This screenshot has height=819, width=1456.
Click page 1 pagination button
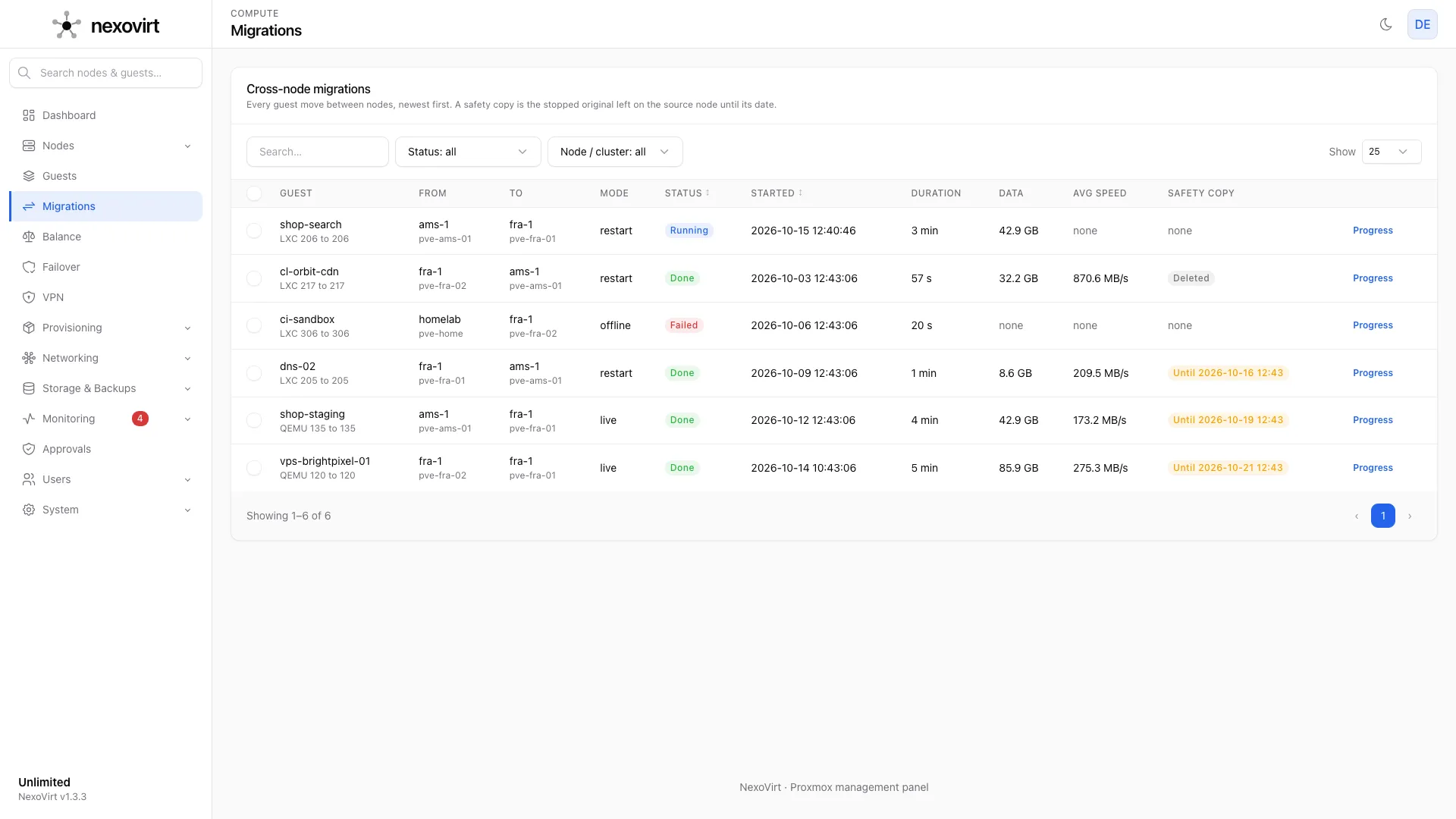point(1382,516)
